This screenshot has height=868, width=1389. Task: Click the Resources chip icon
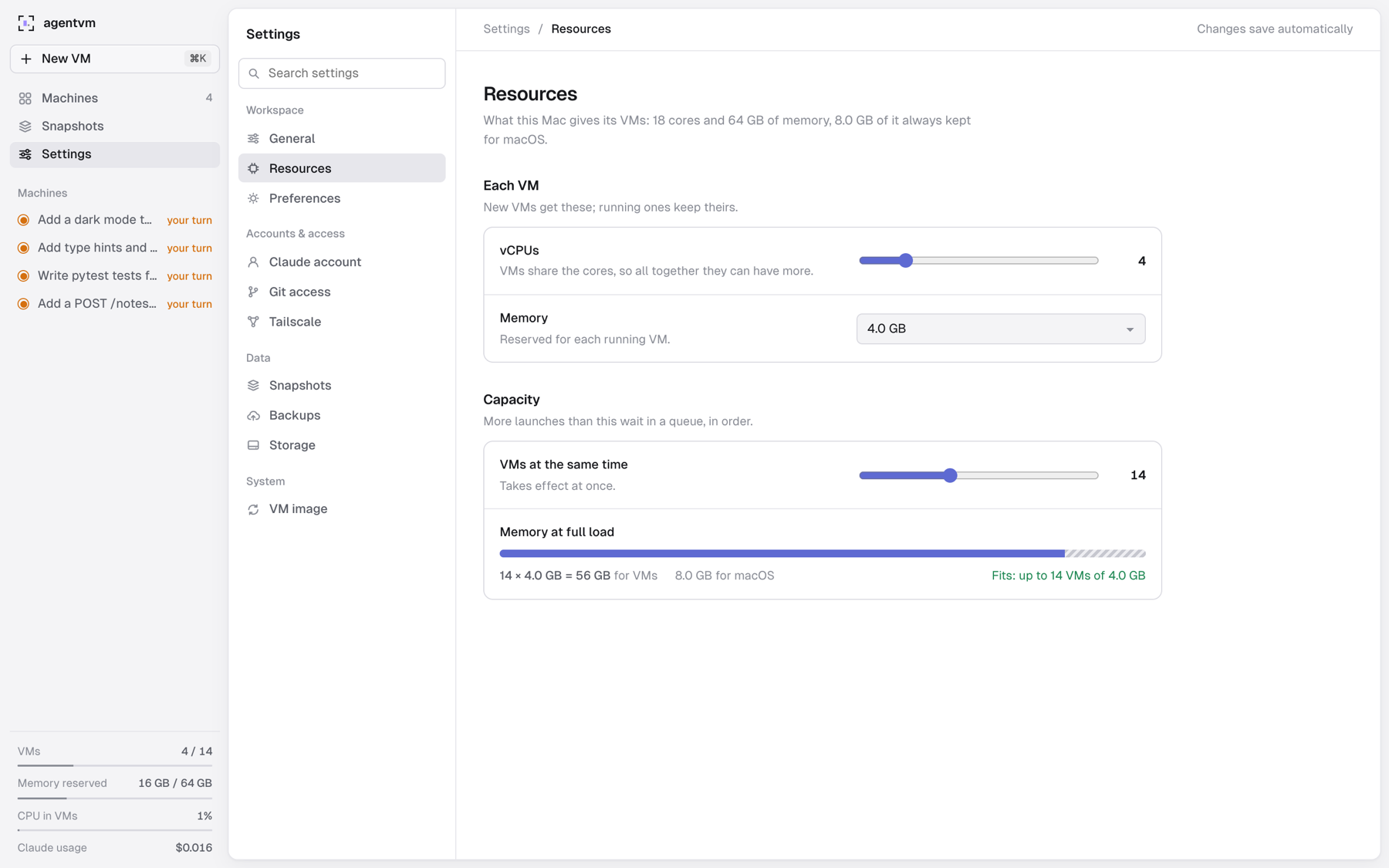click(253, 168)
